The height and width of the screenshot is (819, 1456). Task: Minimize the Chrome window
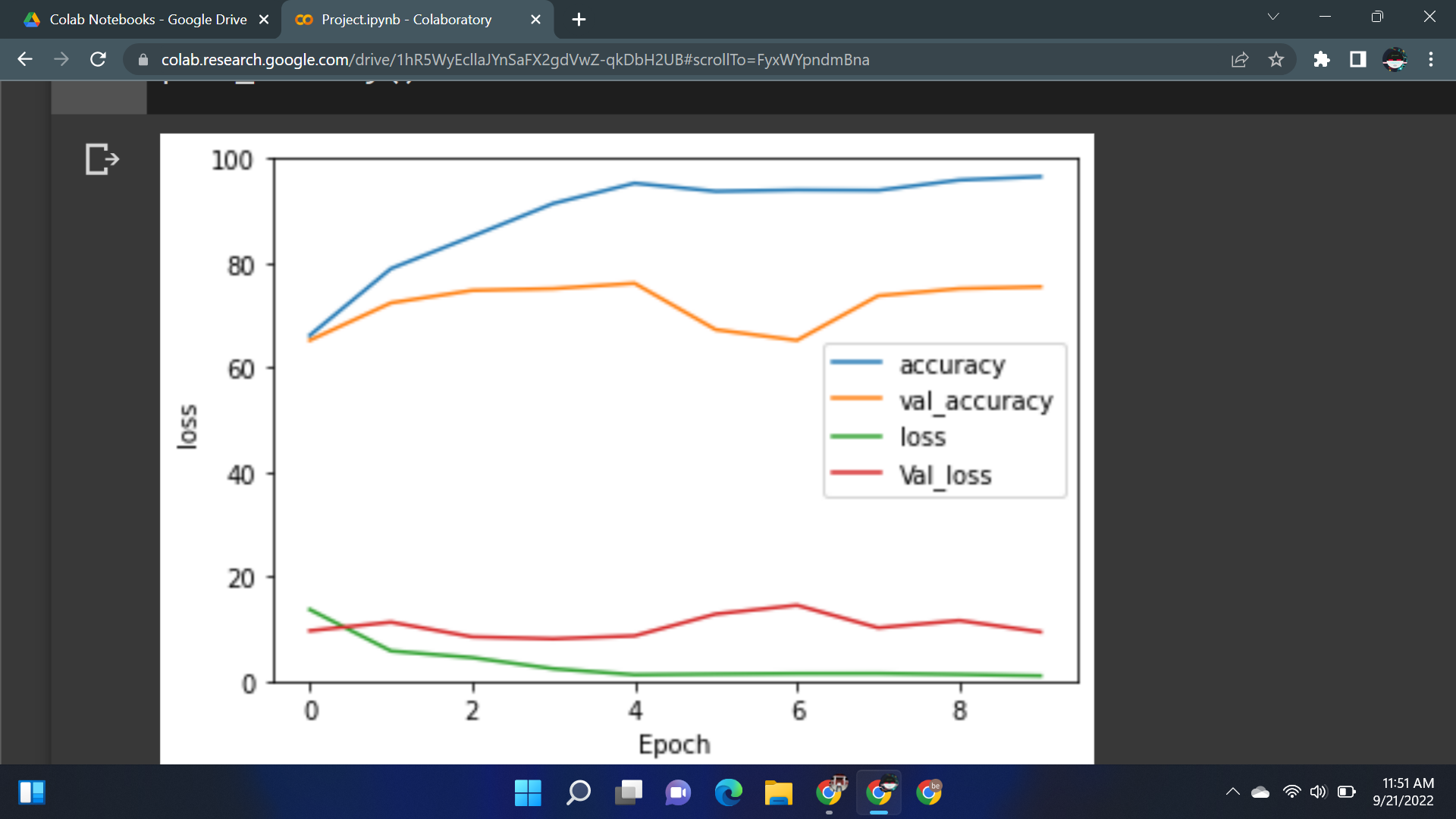[x=1325, y=17]
